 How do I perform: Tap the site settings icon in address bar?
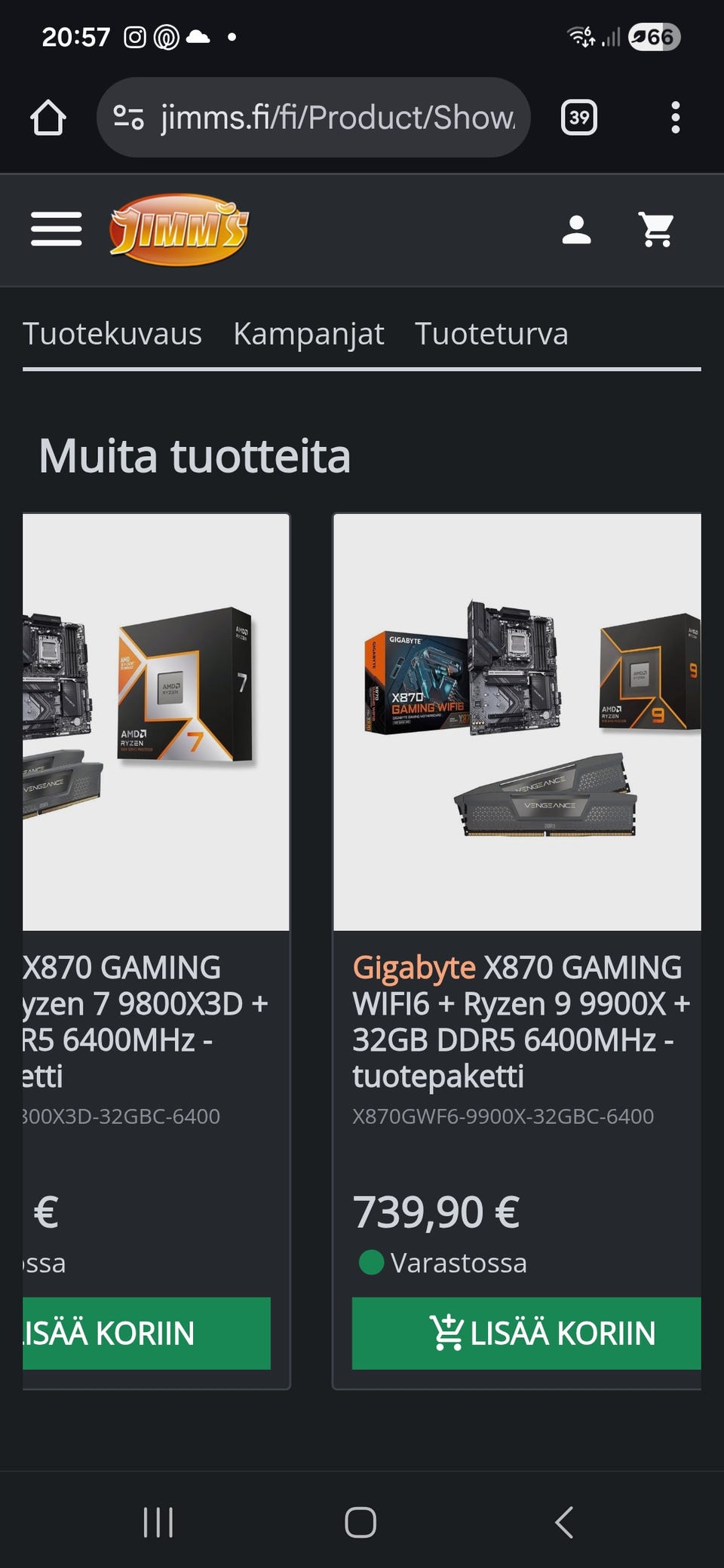point(129,118)
